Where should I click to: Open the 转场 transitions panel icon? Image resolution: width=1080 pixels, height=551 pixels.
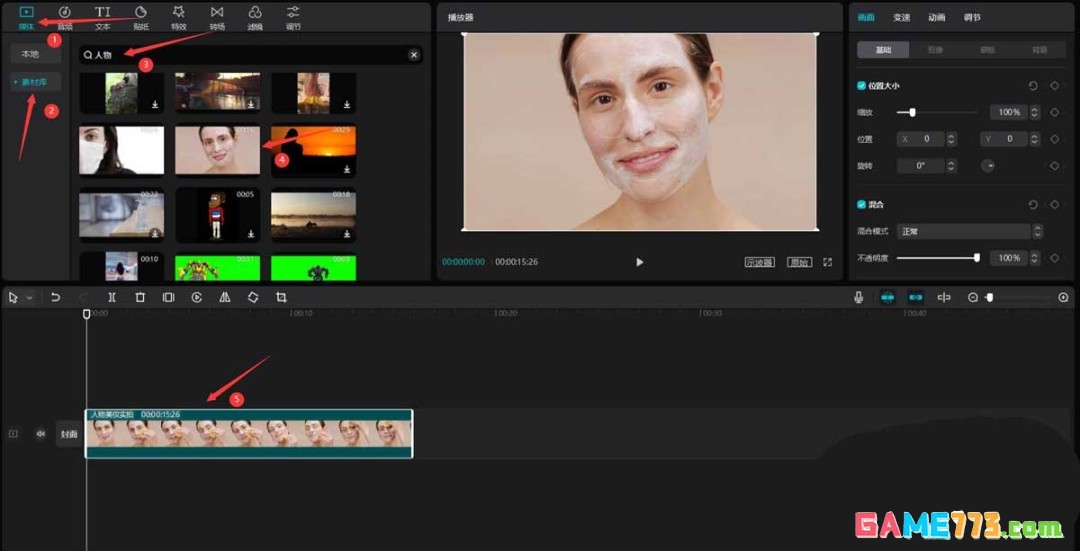[217, 16]
